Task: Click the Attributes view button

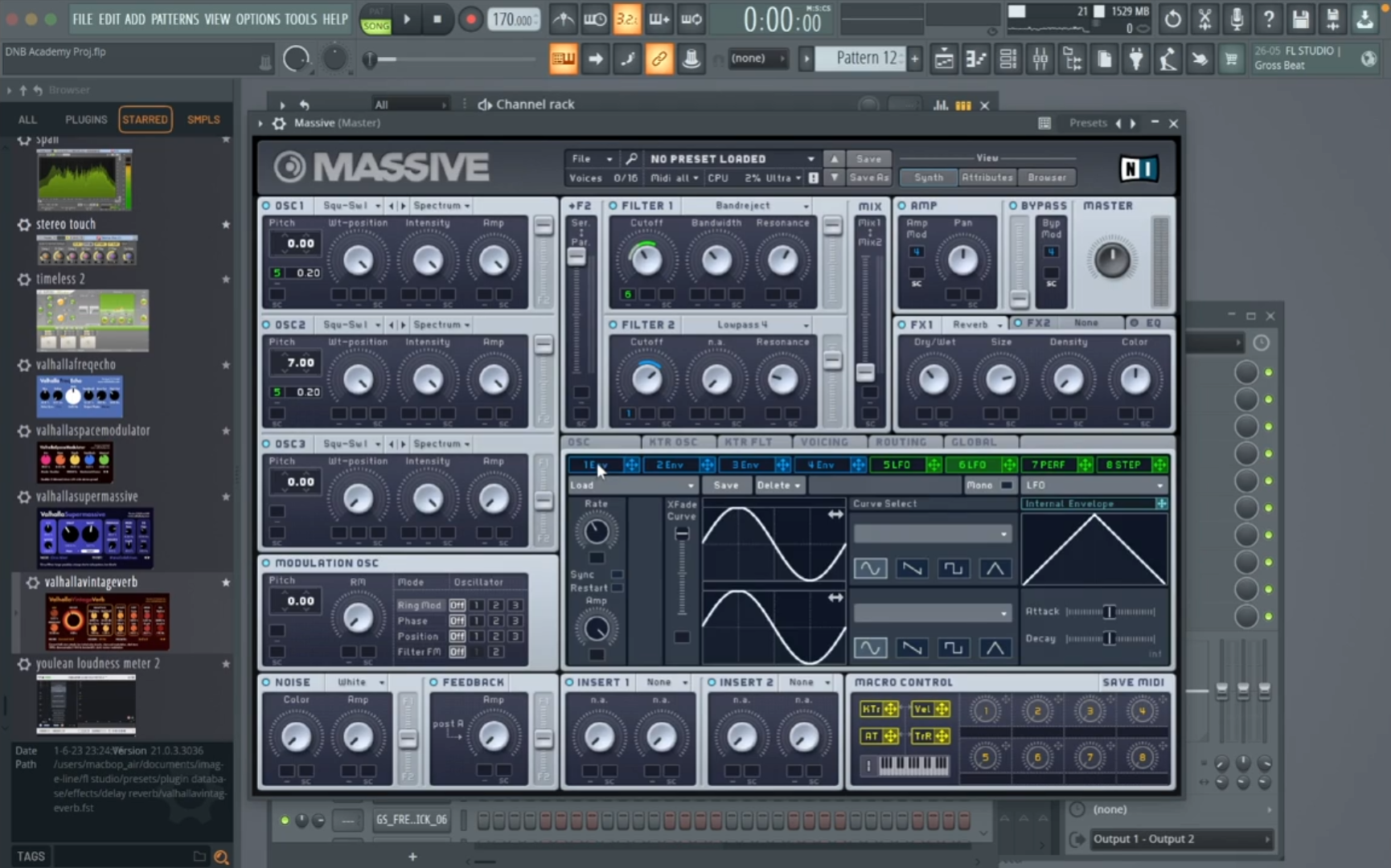Action: point(987,178)
